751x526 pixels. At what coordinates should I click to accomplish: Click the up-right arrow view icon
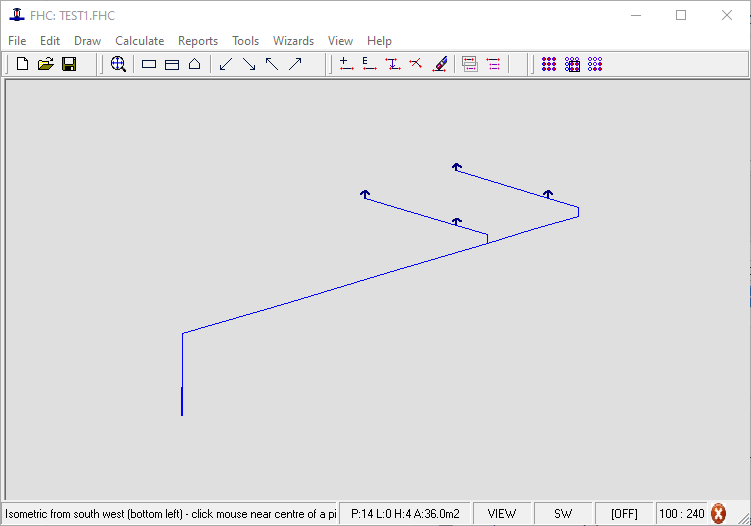click(295, 64)
